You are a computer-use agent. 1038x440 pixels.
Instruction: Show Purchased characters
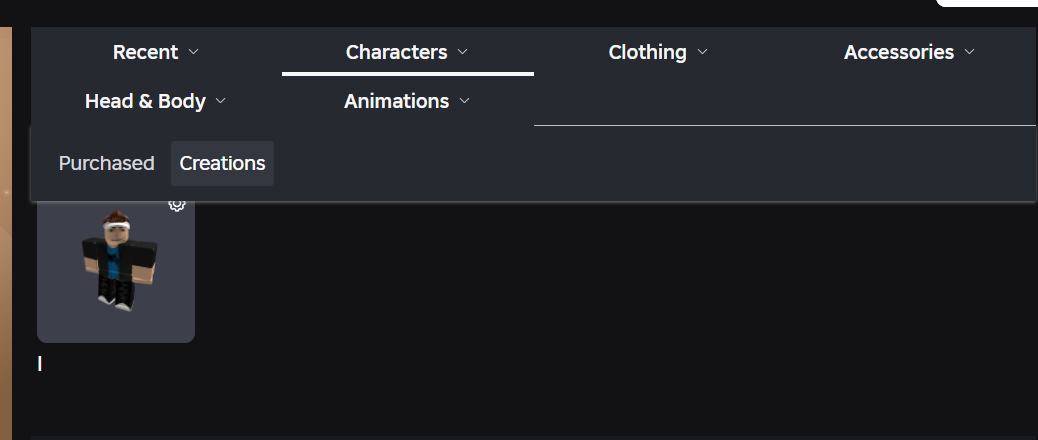point(106,163)
